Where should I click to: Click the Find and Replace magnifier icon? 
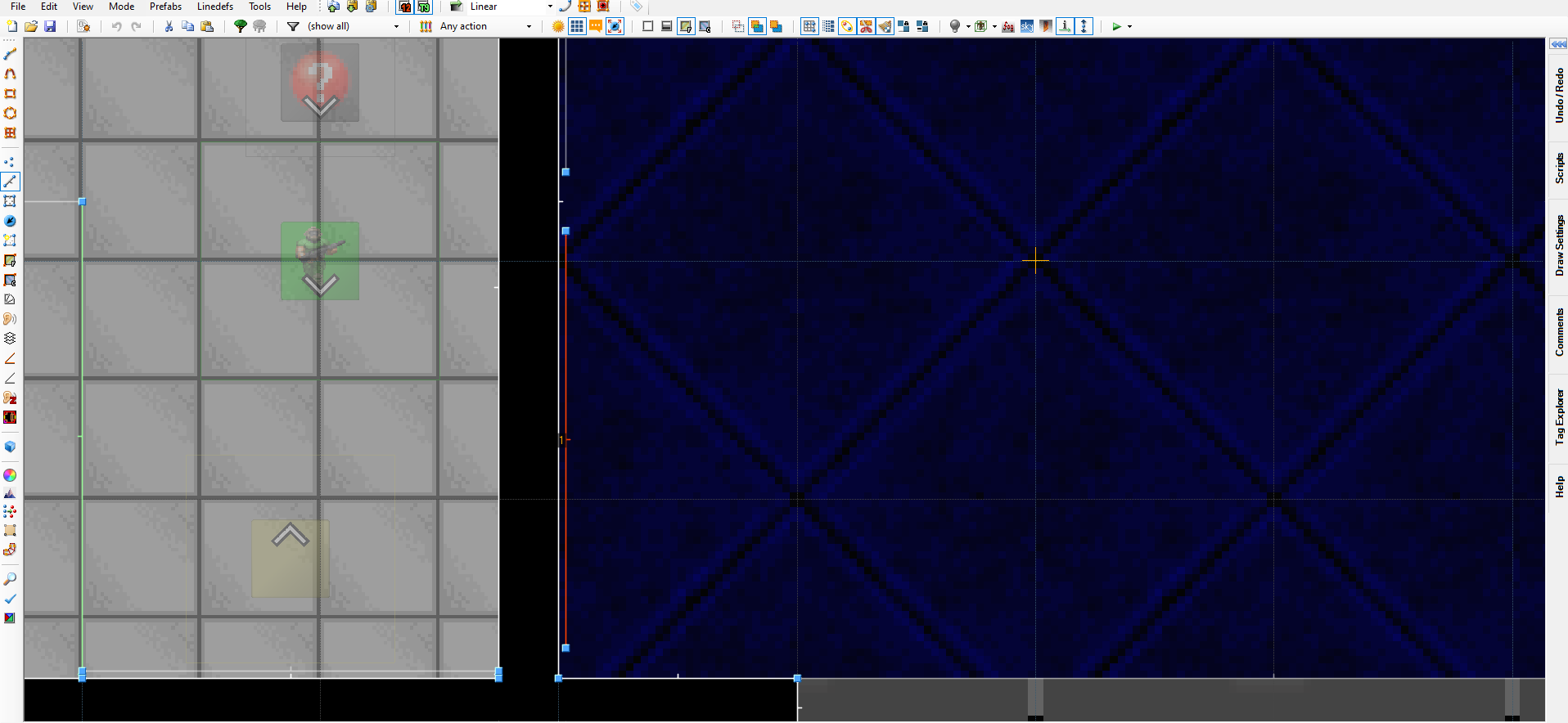click(10, 579)
